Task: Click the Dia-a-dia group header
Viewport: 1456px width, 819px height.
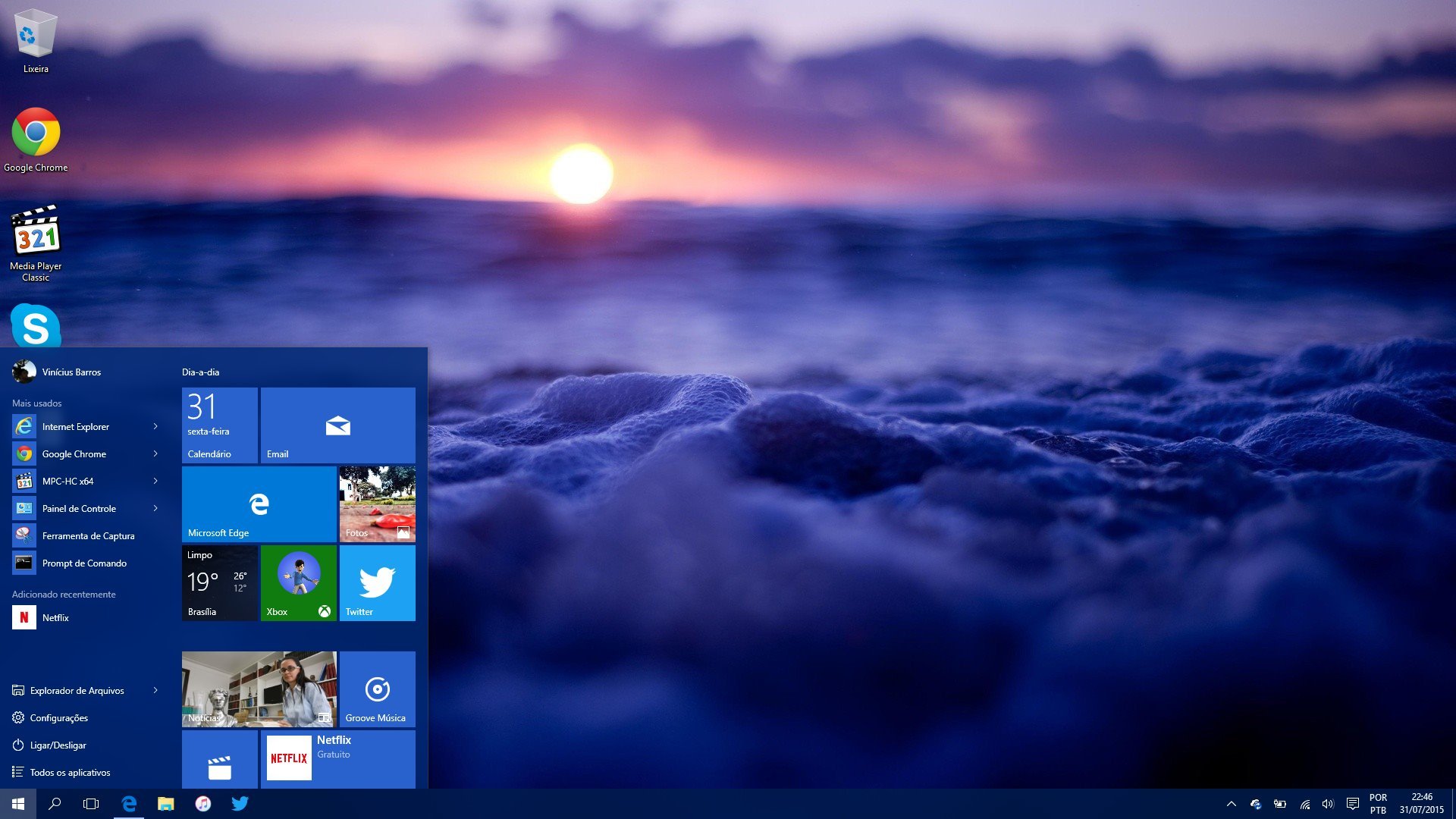Action: coord(200,372)
